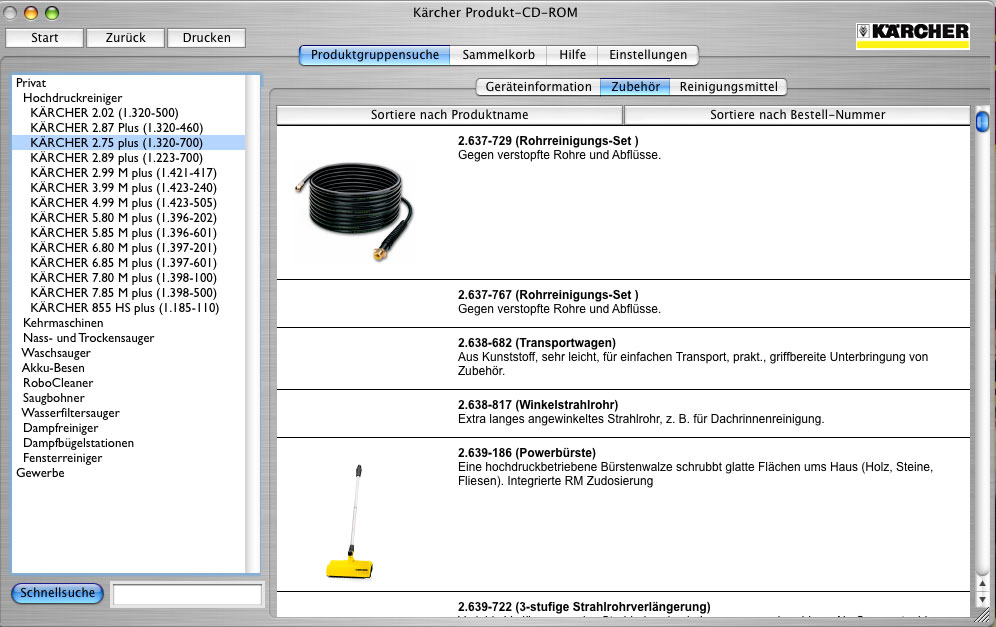Open the Sammelkorb tab

tap(499, 55)
